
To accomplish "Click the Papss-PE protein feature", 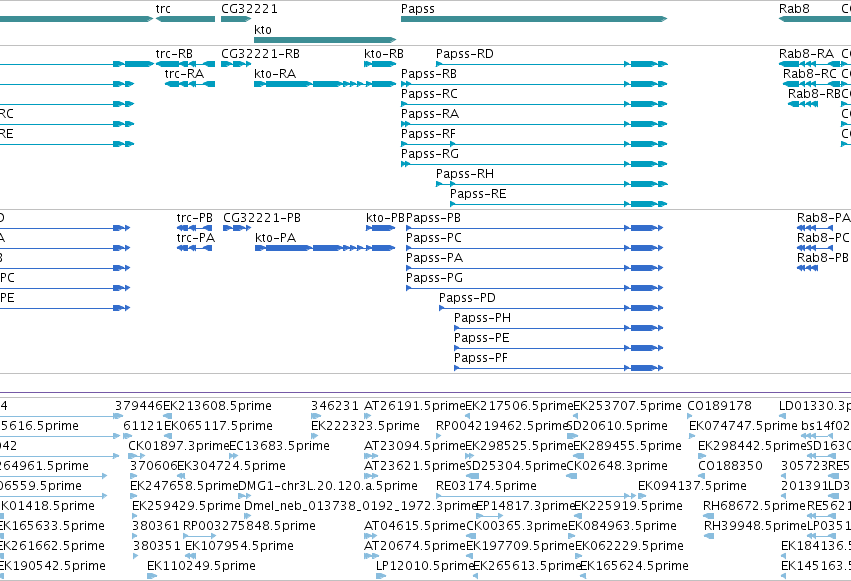I will click(x=558, y=348).
